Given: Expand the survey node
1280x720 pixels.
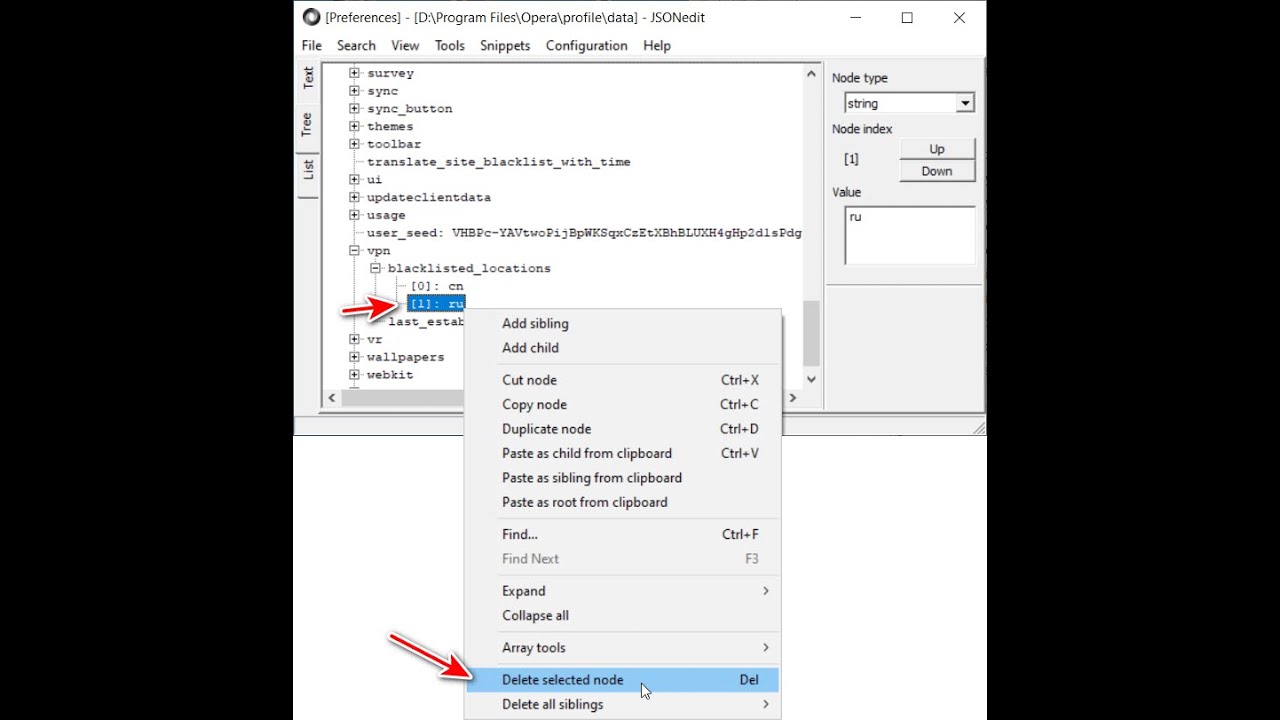Looking at the screenshot, I should (x=354, y=73).
